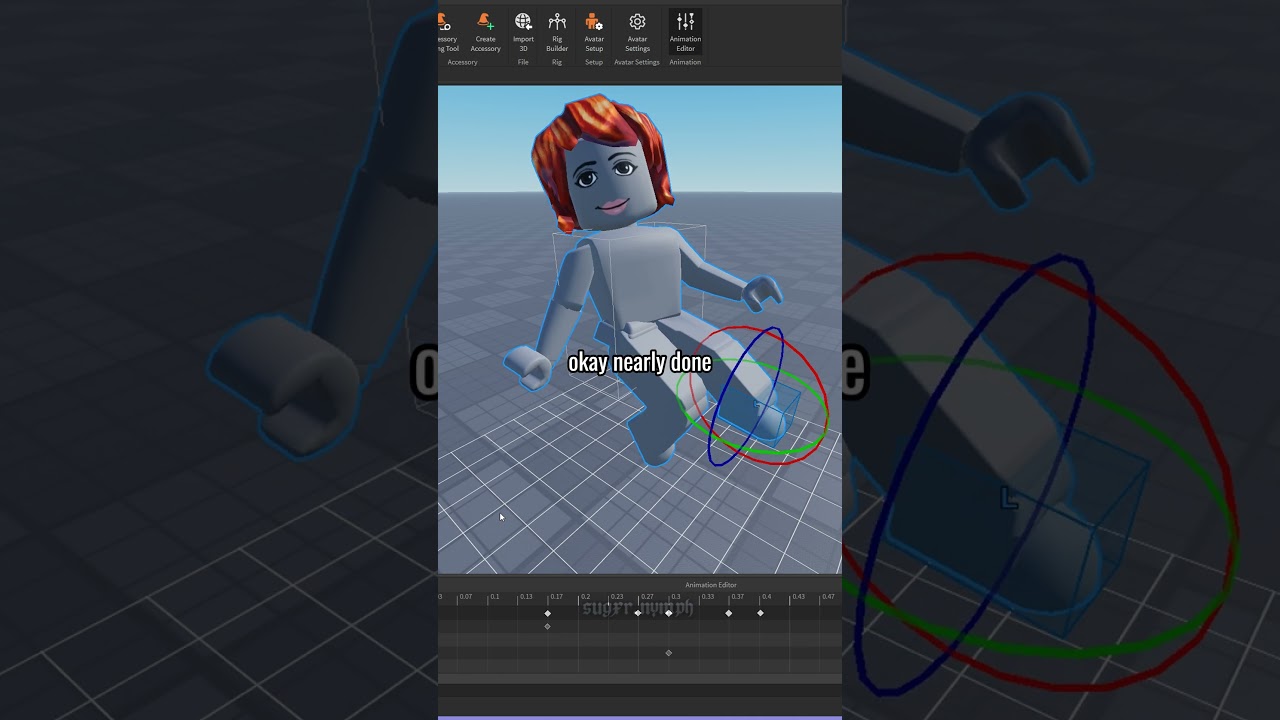Select the lower-track dim keyframe at 0.3
The width and height of the screenshot is (1280, 720).
point(669,653)
